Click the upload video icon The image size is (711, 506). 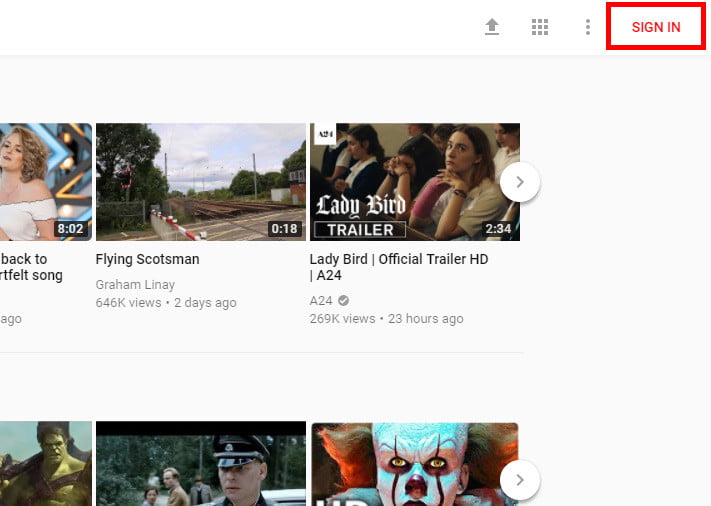(492, 28)
